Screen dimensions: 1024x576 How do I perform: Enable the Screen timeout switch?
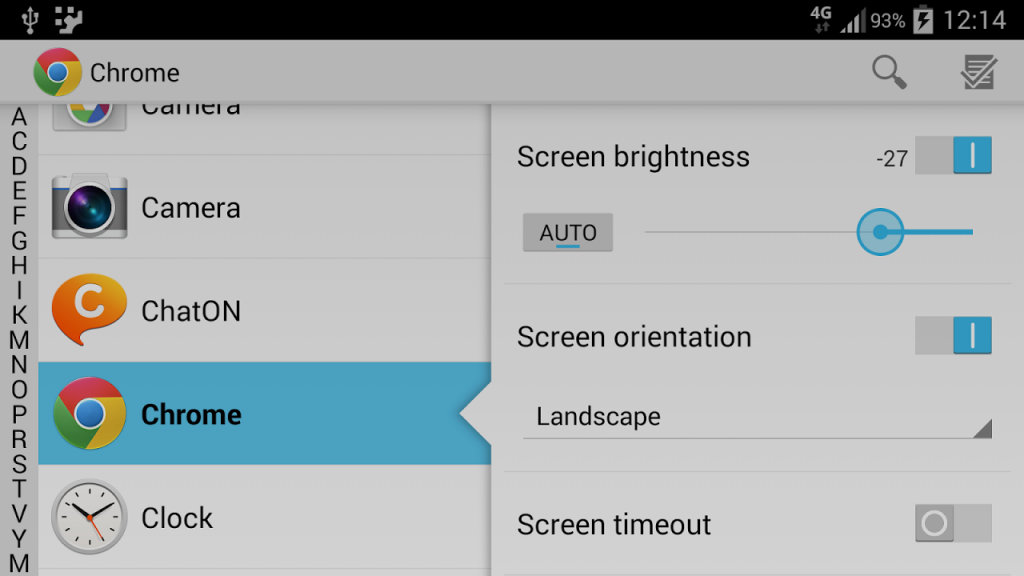point(953,523)
